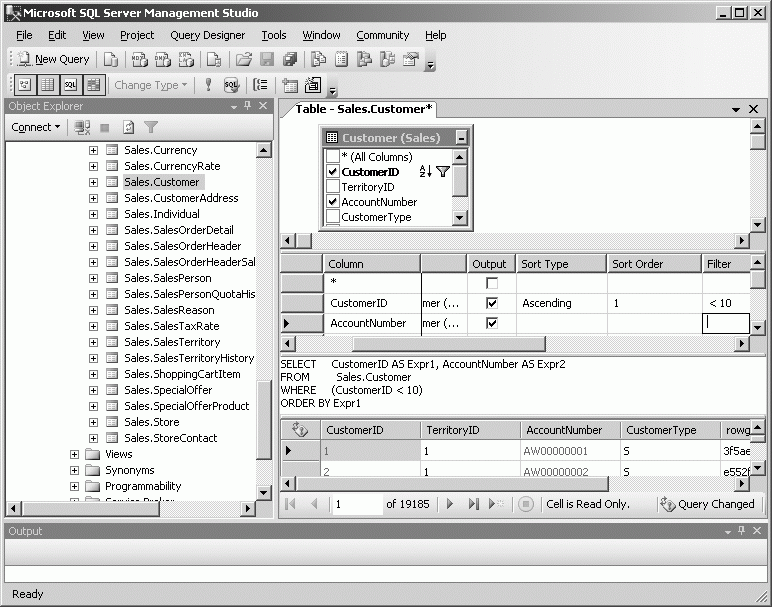Click the Move First record button
Image resolution: width=772 pixels, height=607 pixels.
pos(290,504)
